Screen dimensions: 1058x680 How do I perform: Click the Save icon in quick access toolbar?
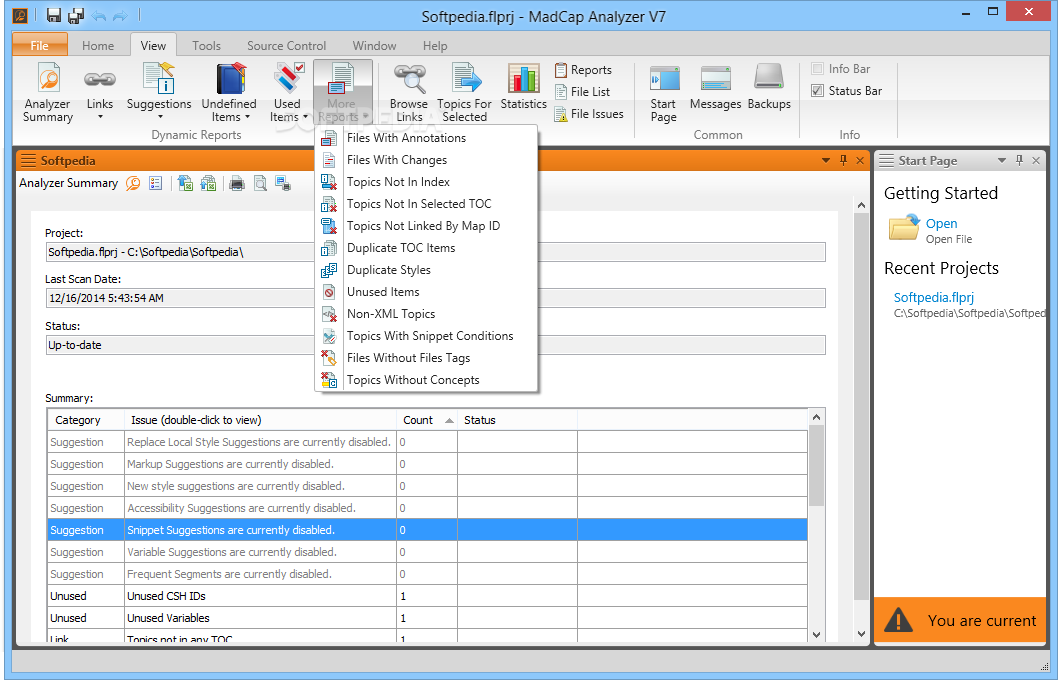53,15
